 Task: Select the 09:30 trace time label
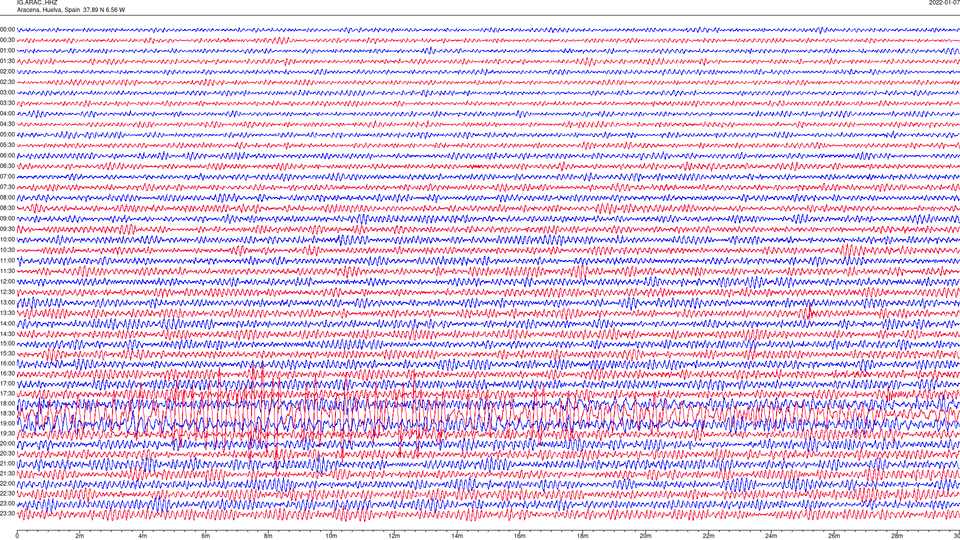(8, 229)
